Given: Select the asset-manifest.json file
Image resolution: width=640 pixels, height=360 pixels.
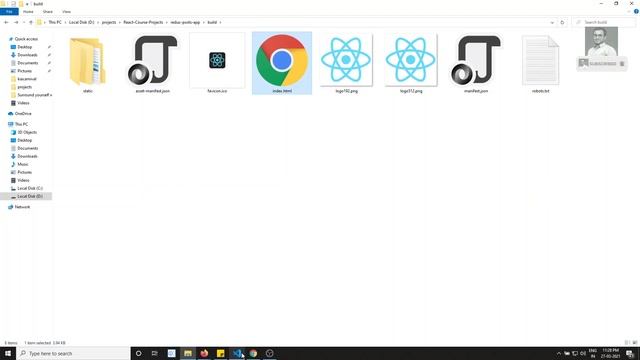Looking at the screenshot, I should point(152,64).
